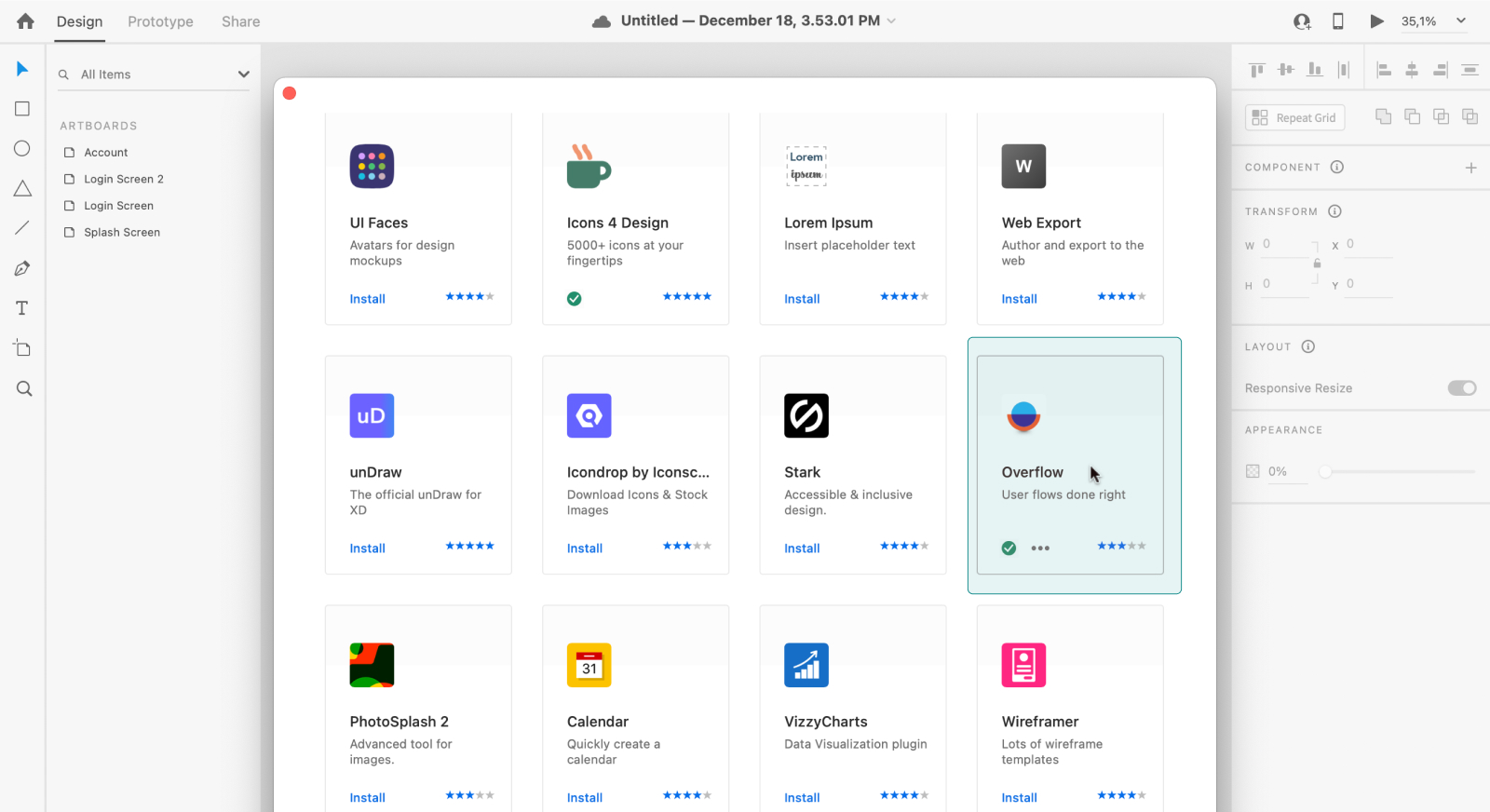The image size is (1490, 812).
Task: Click the cloud document icon
Action: coord(602,21)
